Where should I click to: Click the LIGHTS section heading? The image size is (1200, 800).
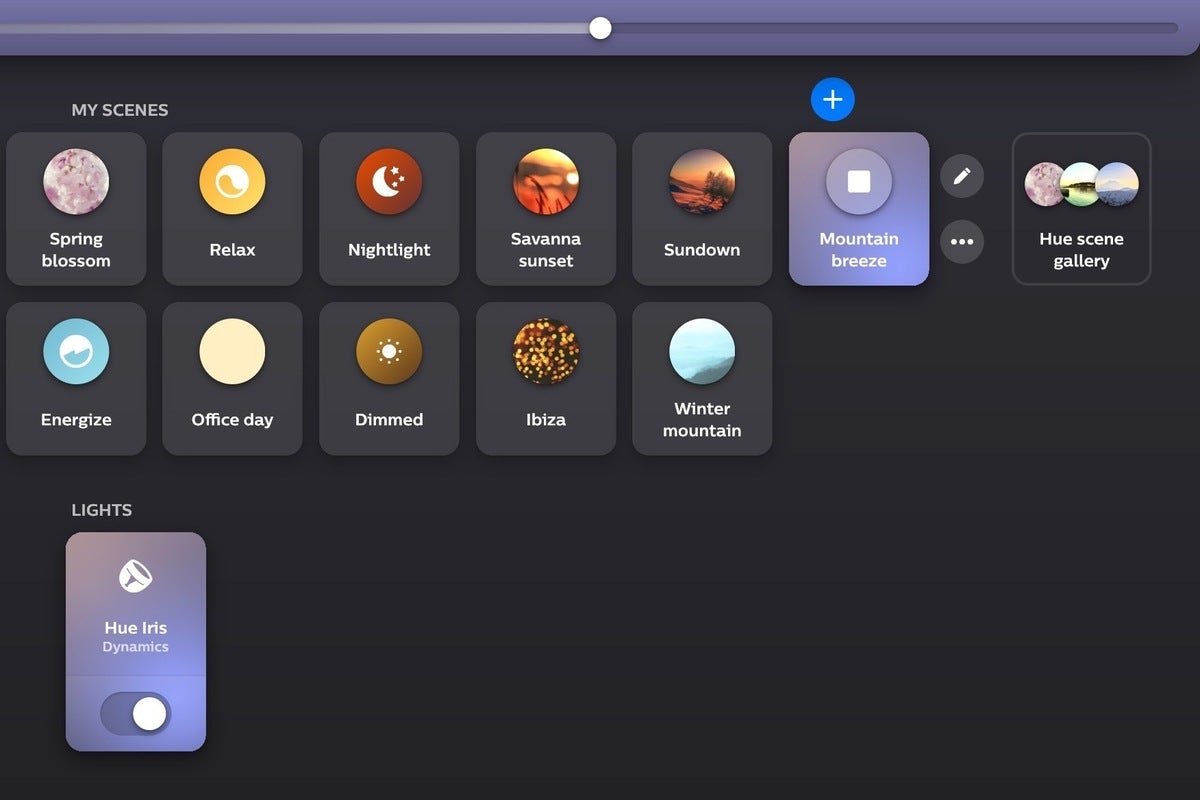click(102, 510)
